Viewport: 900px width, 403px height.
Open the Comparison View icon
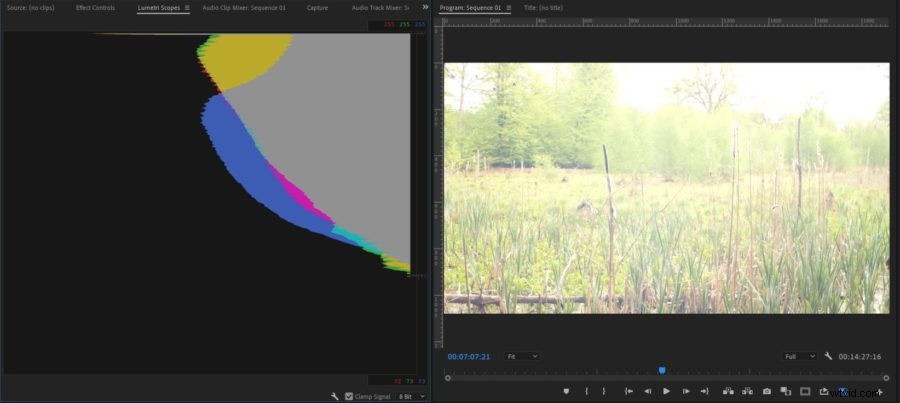click(x=786, y=392)
